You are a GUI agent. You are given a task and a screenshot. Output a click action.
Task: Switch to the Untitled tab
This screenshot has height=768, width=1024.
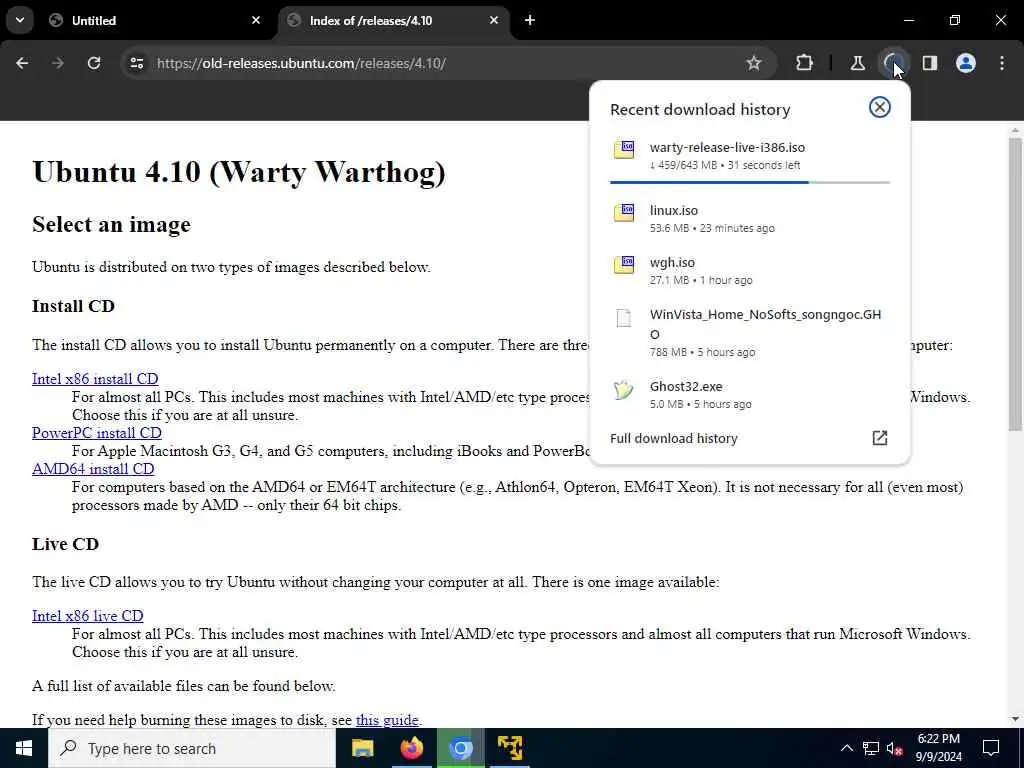click(x=155, y=20)
